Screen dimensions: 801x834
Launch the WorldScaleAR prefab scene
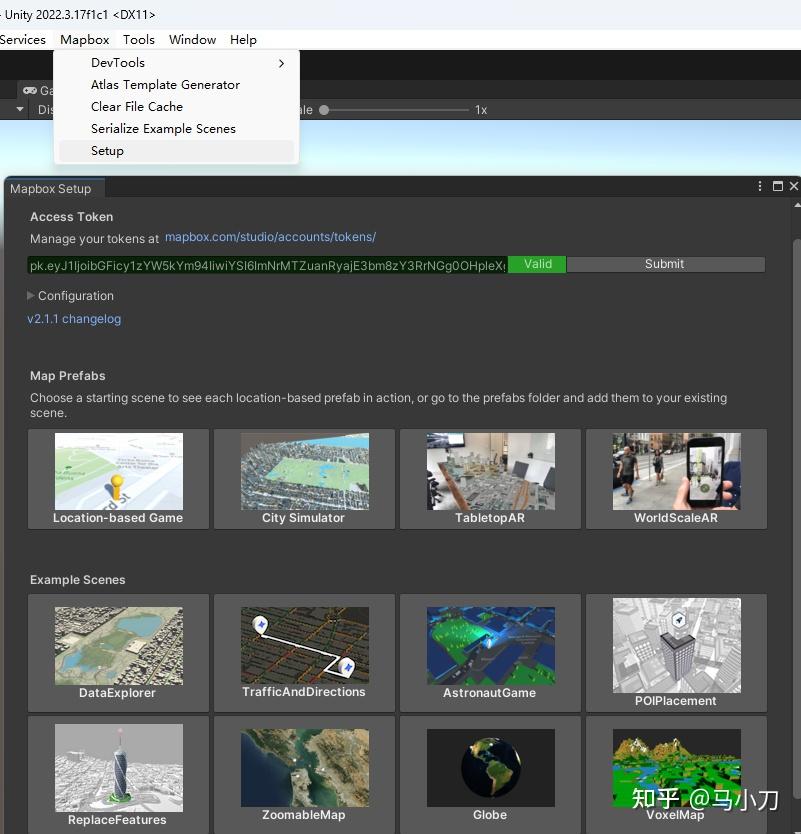675,479
